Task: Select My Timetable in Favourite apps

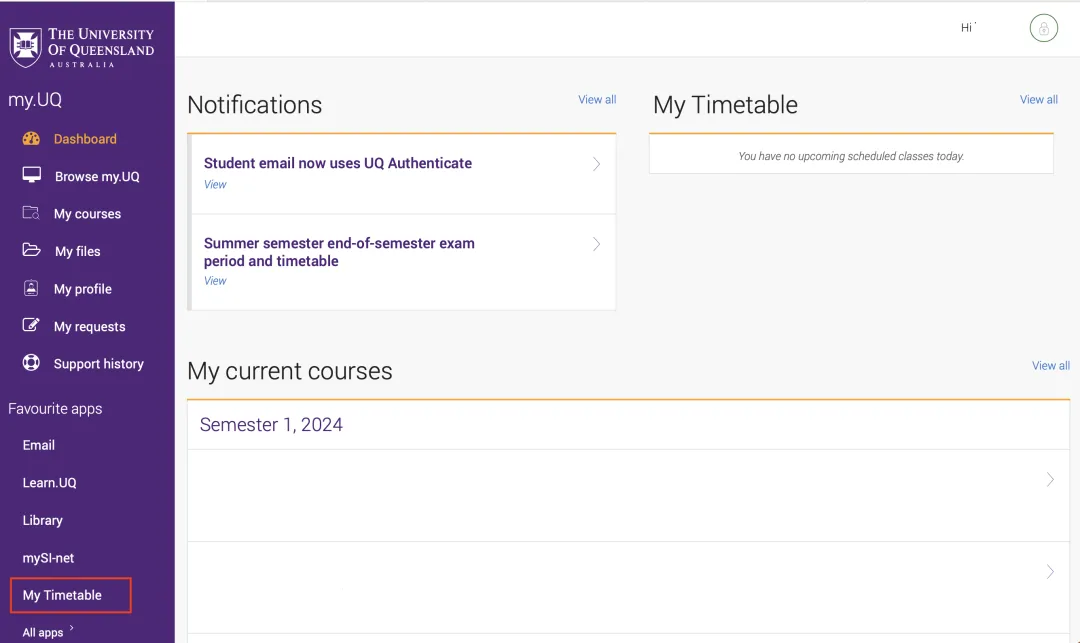Action: coord(62,595)
